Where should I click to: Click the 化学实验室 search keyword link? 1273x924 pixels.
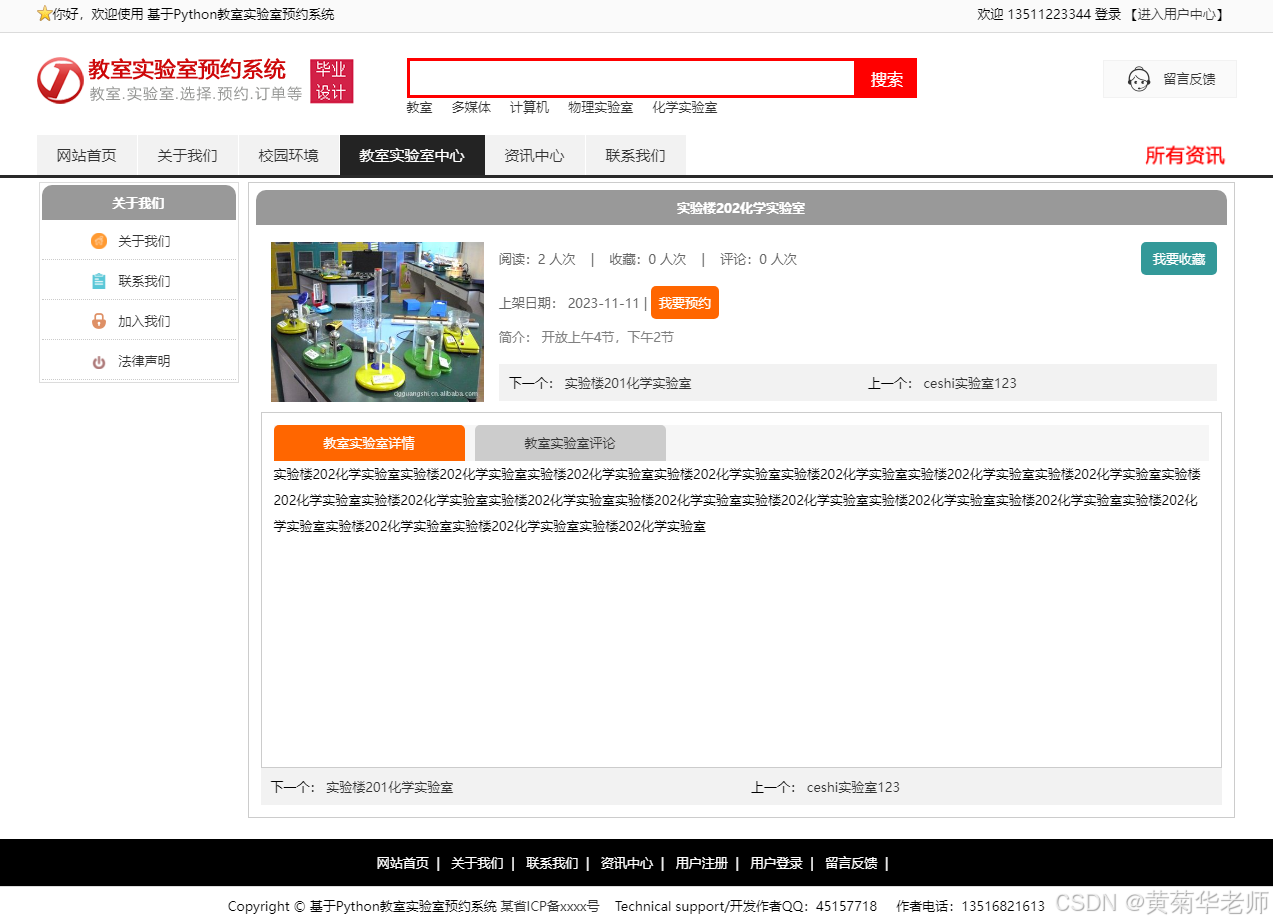685,107
